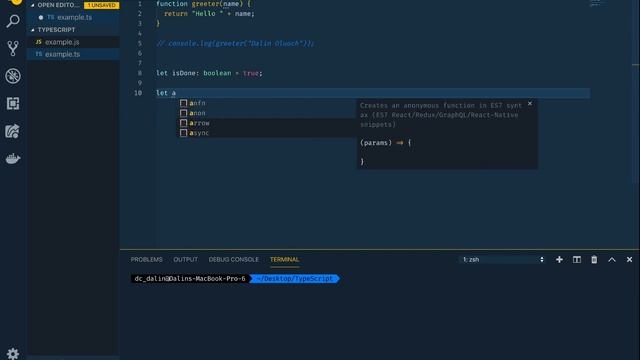Close the suggestion details popup
Image resolution: width=640 pixels, height=360 pixels.
click(530, 104)
